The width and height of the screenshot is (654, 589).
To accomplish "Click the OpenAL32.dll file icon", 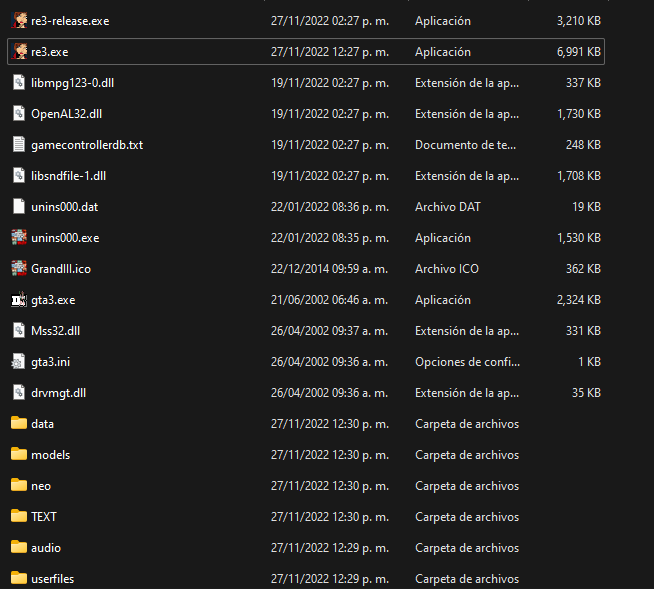I will tap(19, 113).
